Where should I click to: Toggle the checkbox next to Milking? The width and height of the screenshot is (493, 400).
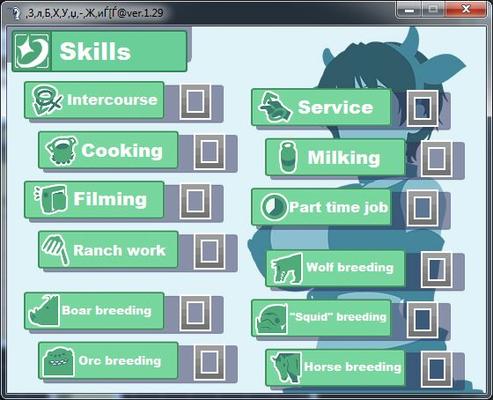pos(437,159)
